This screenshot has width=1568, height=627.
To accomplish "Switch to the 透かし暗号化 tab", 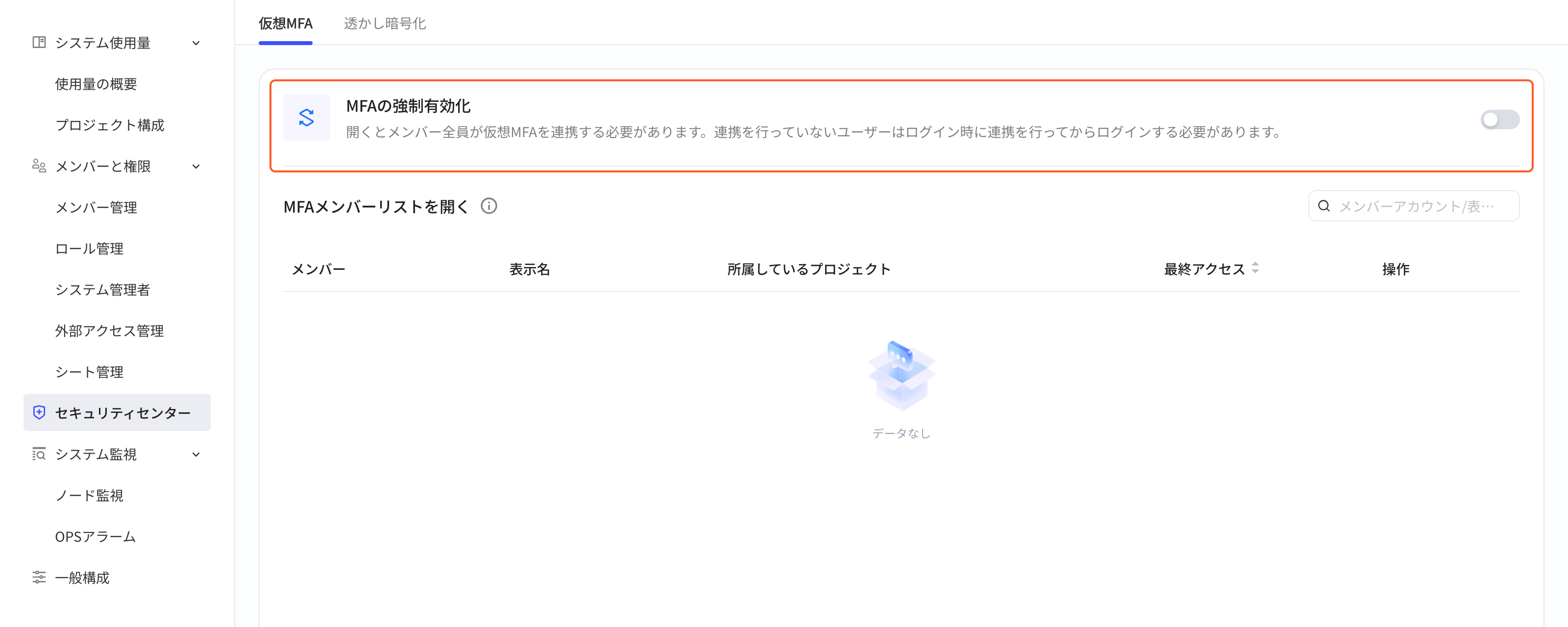I will (385, 24).
